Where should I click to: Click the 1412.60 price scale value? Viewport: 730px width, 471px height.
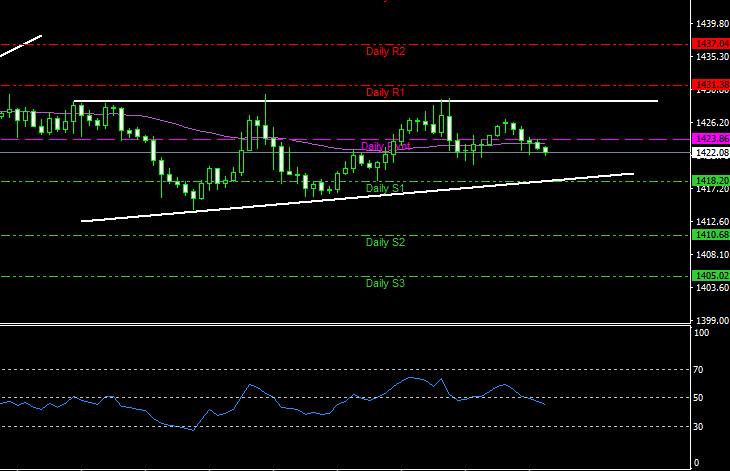pos(712,222)
